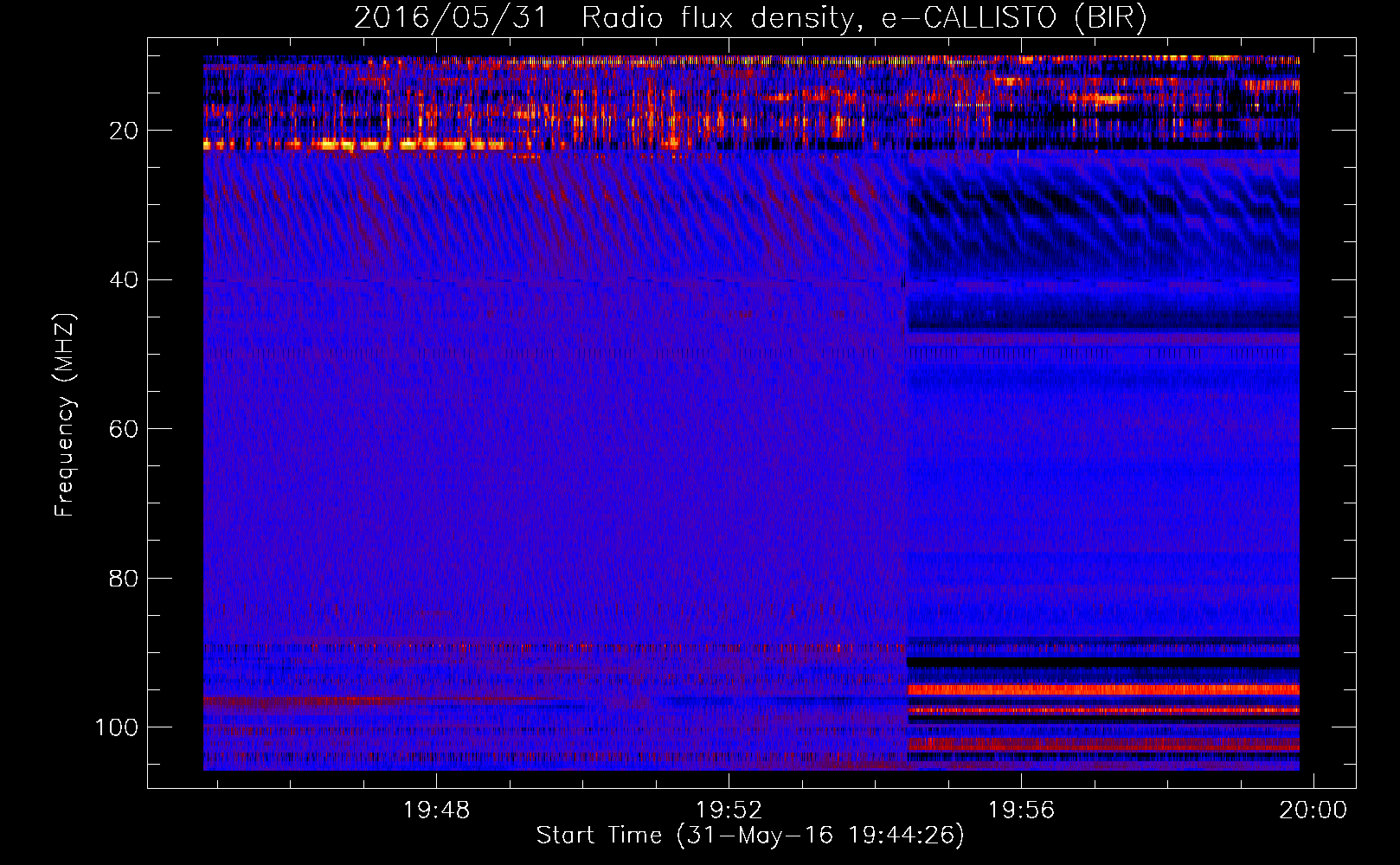The image size is (1400, 865).
Task: Click the 'Frequency (MHZ)' axis label
Action: tap(65, 414)
